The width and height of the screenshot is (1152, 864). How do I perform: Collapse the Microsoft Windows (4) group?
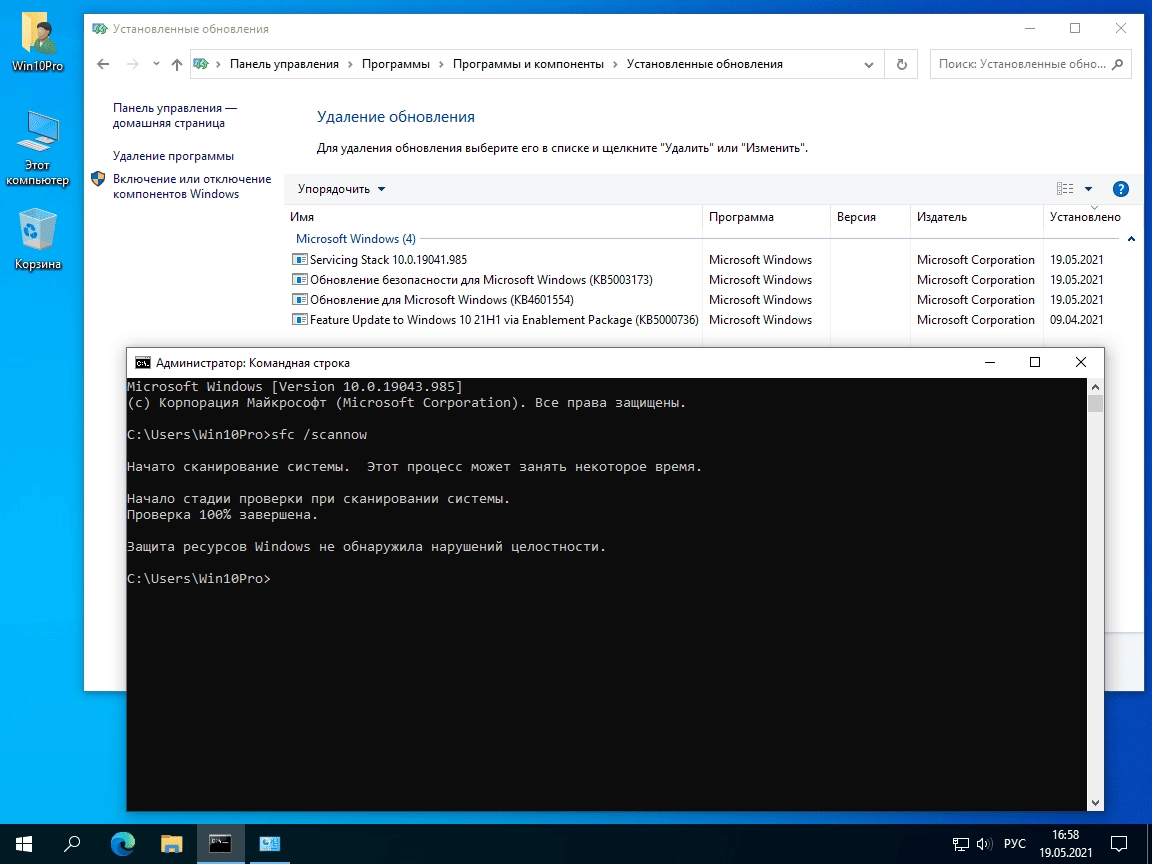point(1131,239)
